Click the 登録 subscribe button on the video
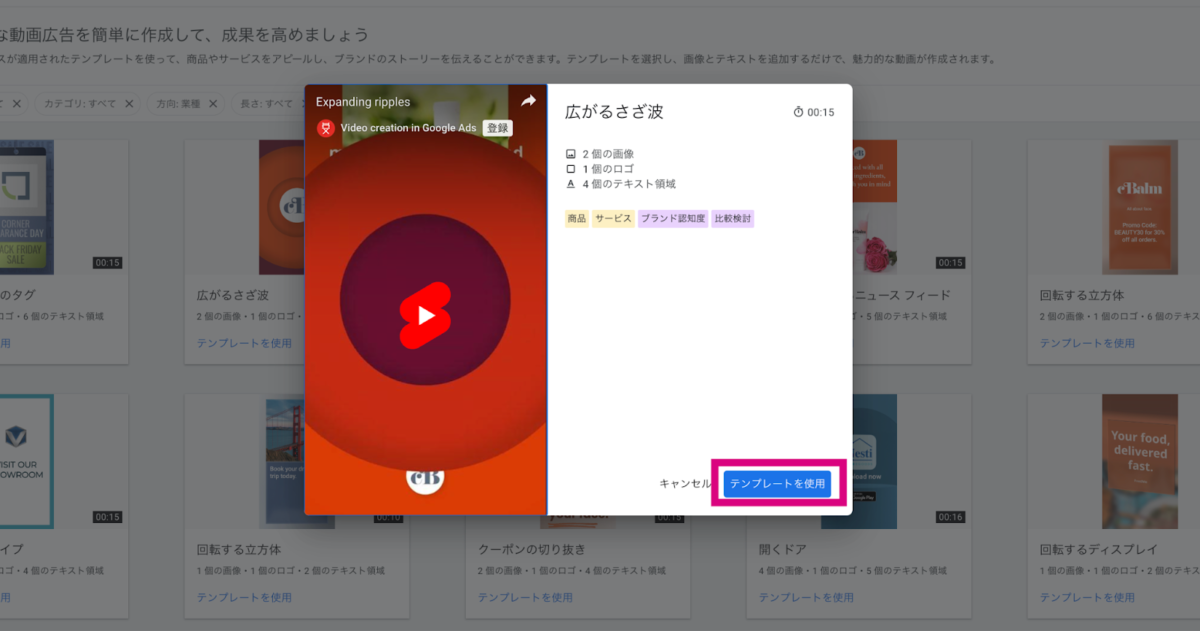Viewport: 1200px width, 631px height. coord(497,128)
